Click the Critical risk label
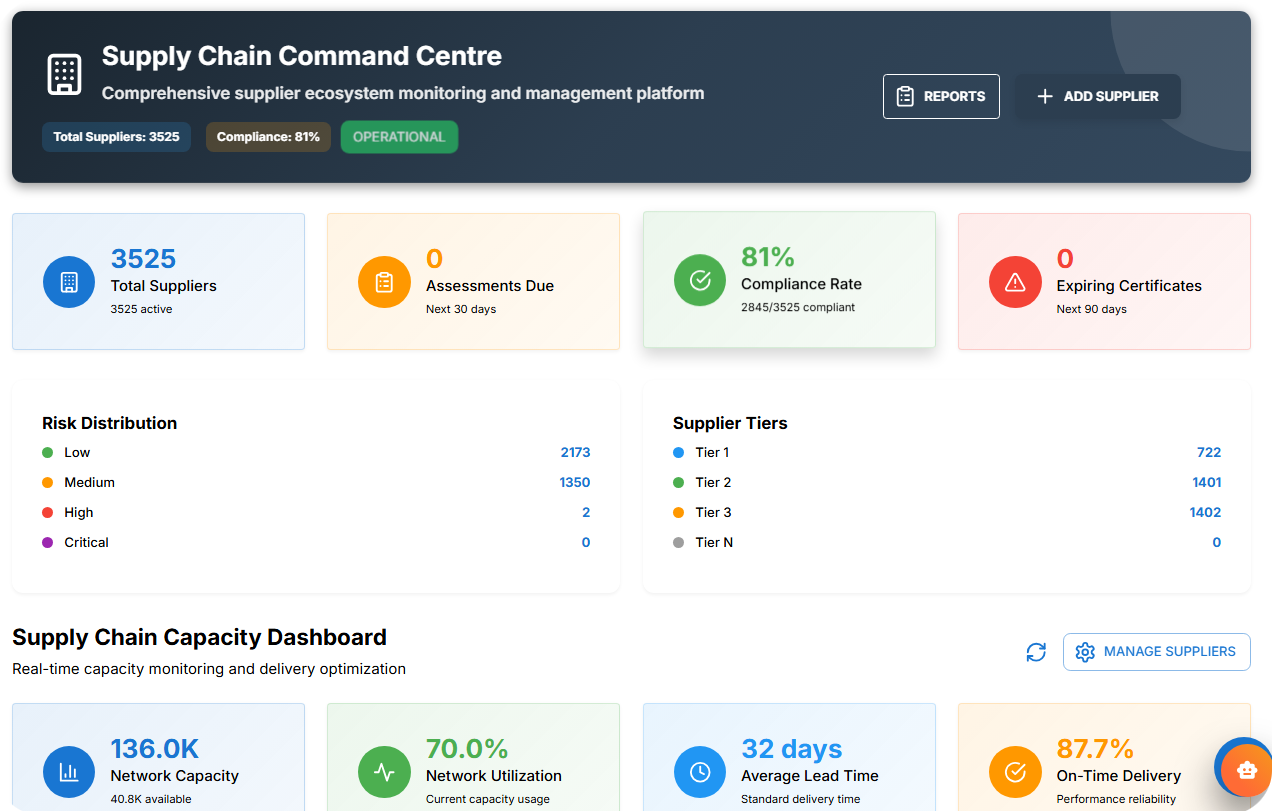The image size is (1274, 811). coord(87,543)
